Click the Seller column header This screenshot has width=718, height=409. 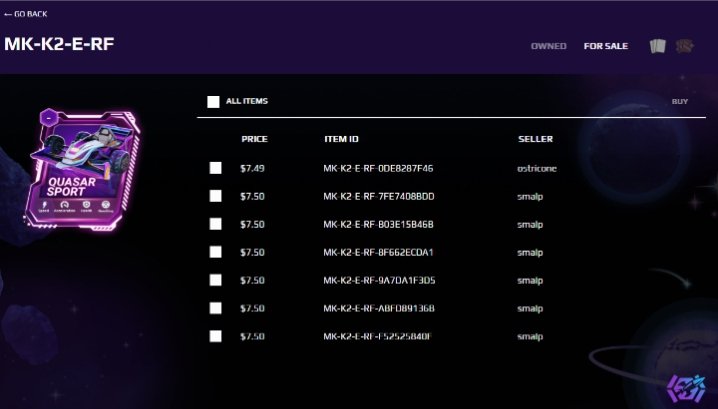pos(535,139)
